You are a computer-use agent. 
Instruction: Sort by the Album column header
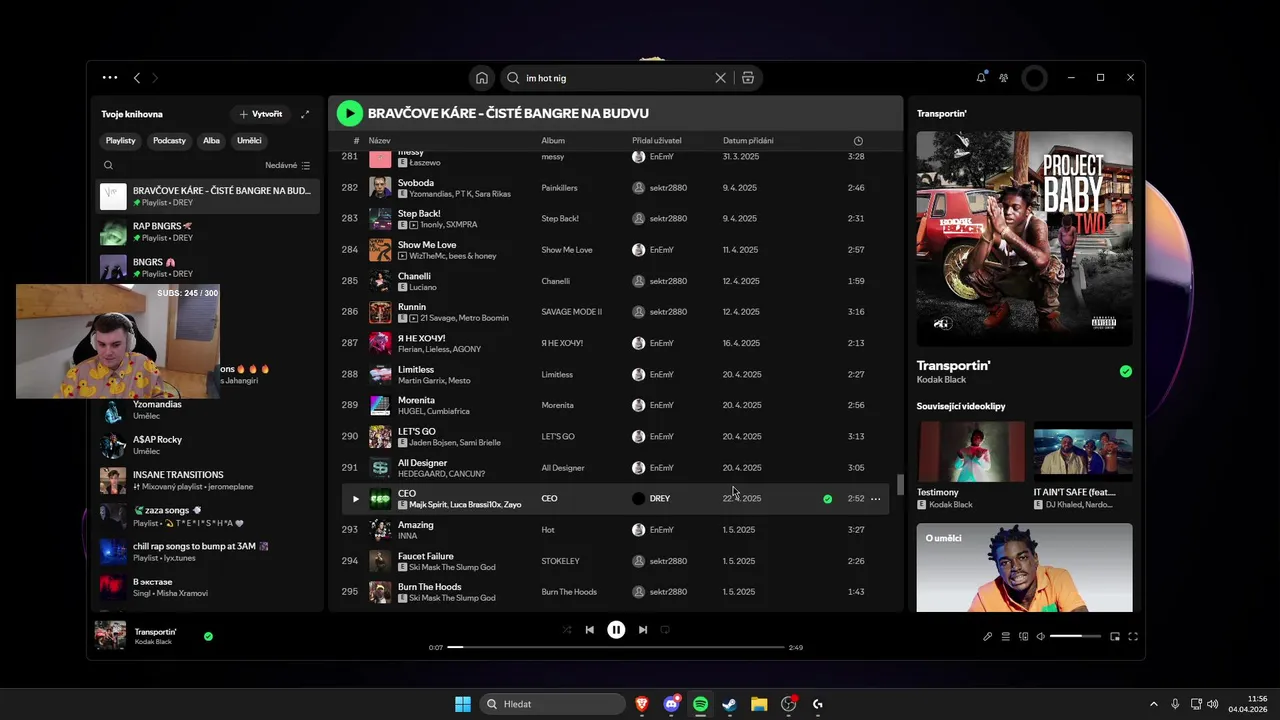coord(553,141)
